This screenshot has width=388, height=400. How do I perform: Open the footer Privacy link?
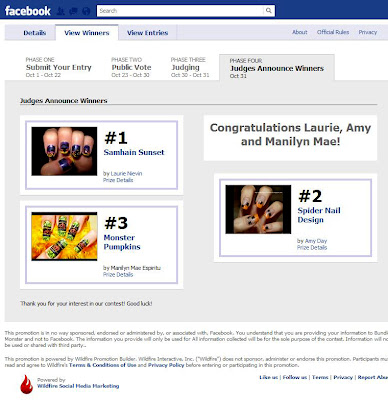pyautogui.click(x=343, y=377)
